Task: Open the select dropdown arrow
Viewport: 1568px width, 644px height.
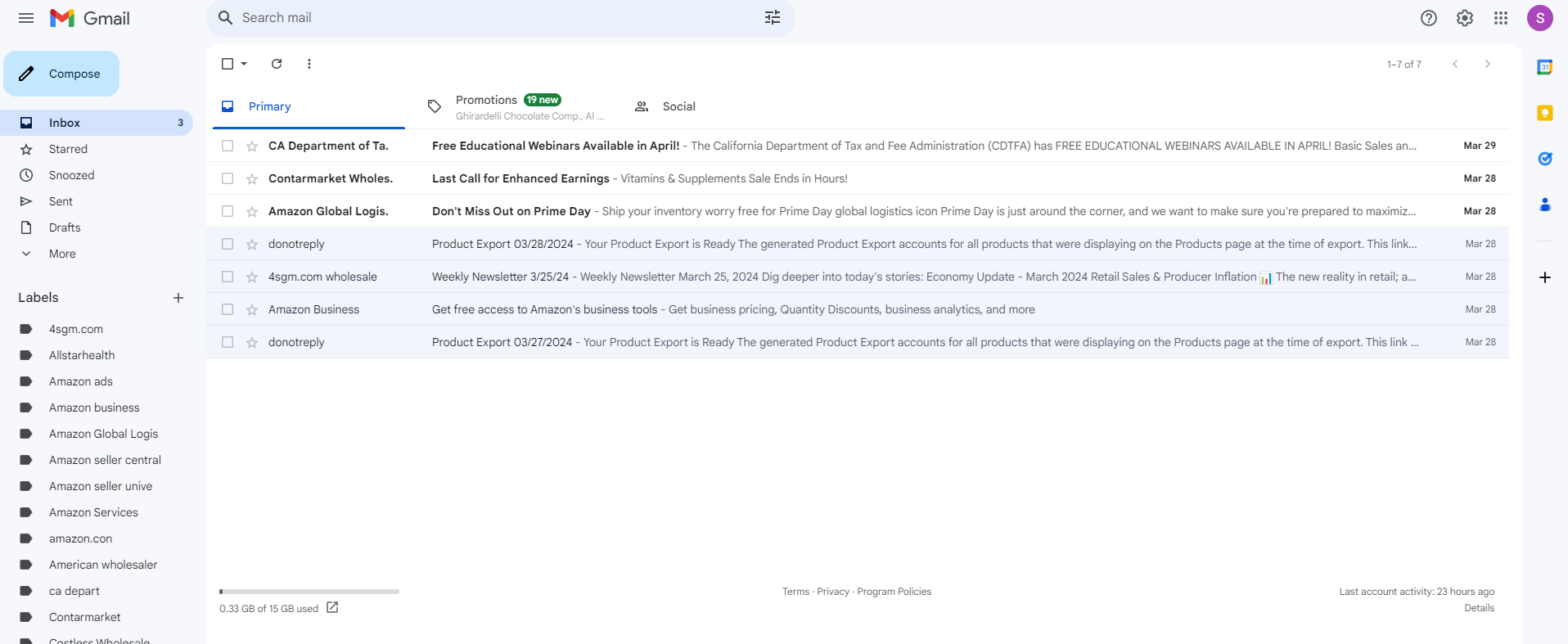Action: point(244,64)
